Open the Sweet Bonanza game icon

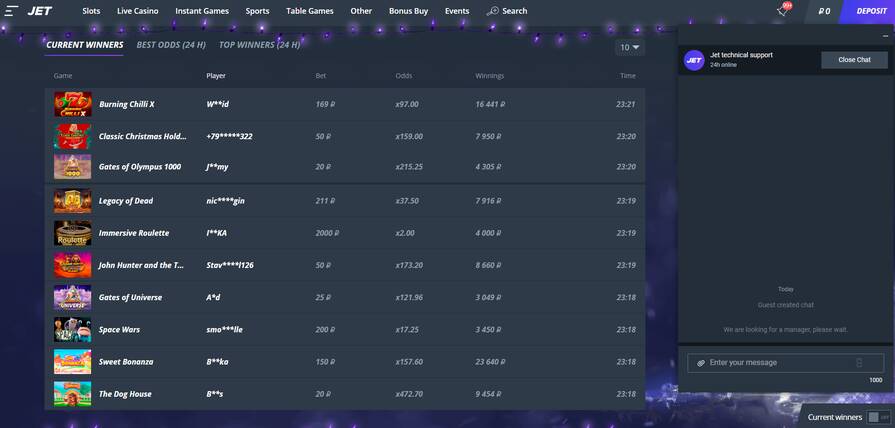click(72, 362)
